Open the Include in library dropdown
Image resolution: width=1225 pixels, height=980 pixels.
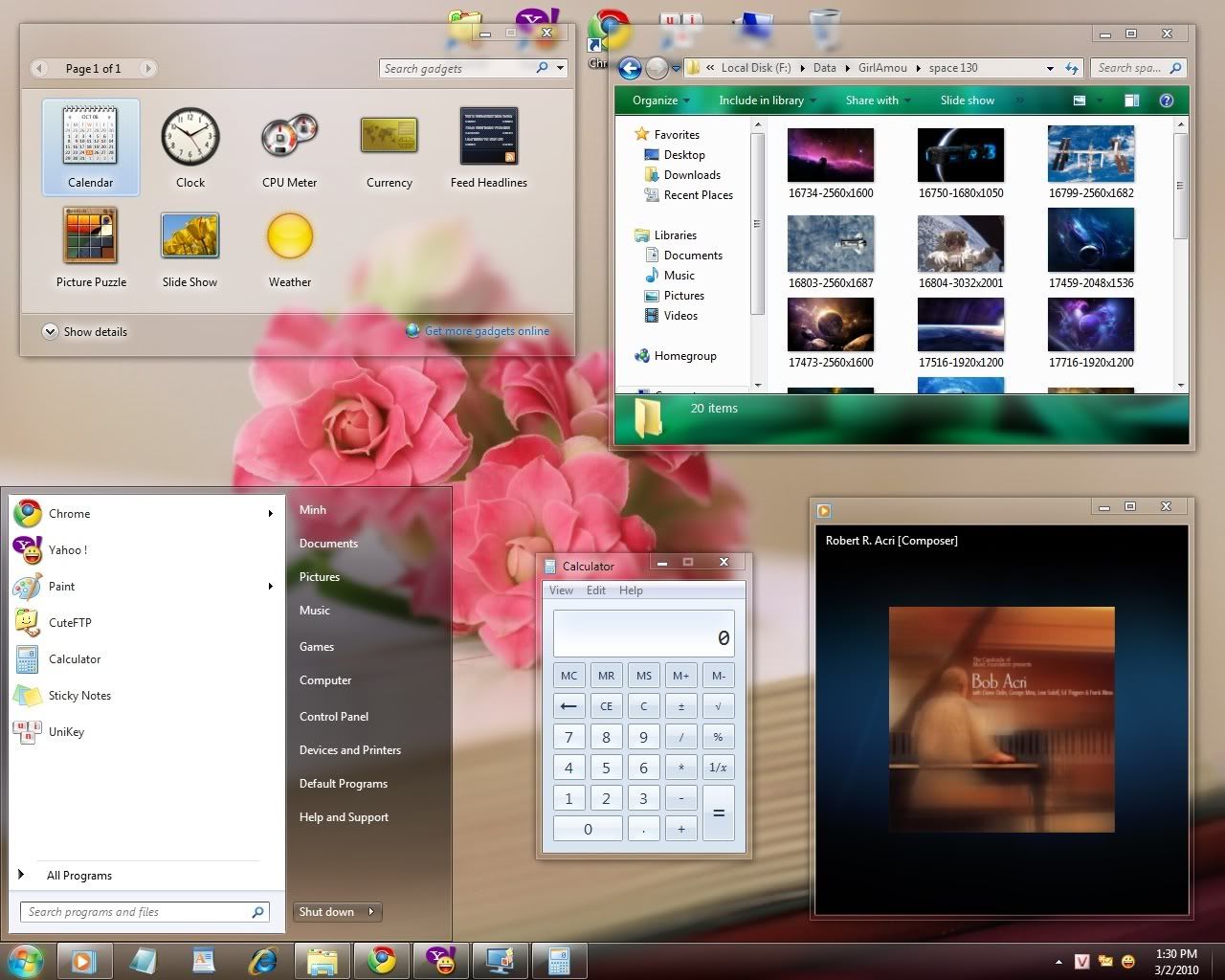click(x=768, y=100)
